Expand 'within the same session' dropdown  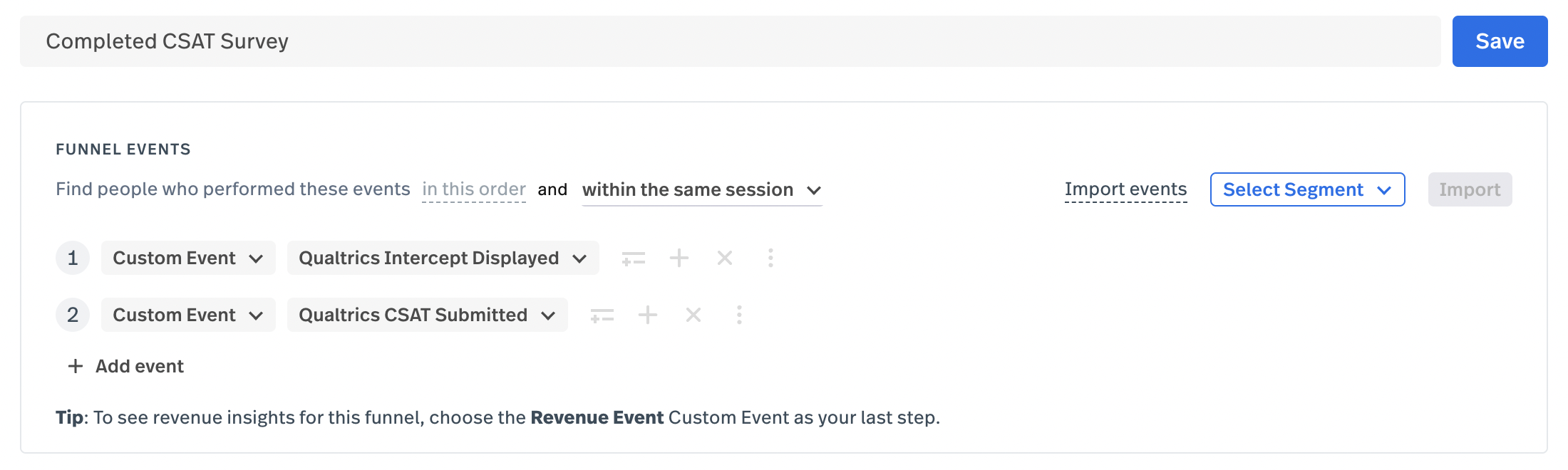point(702,190)
